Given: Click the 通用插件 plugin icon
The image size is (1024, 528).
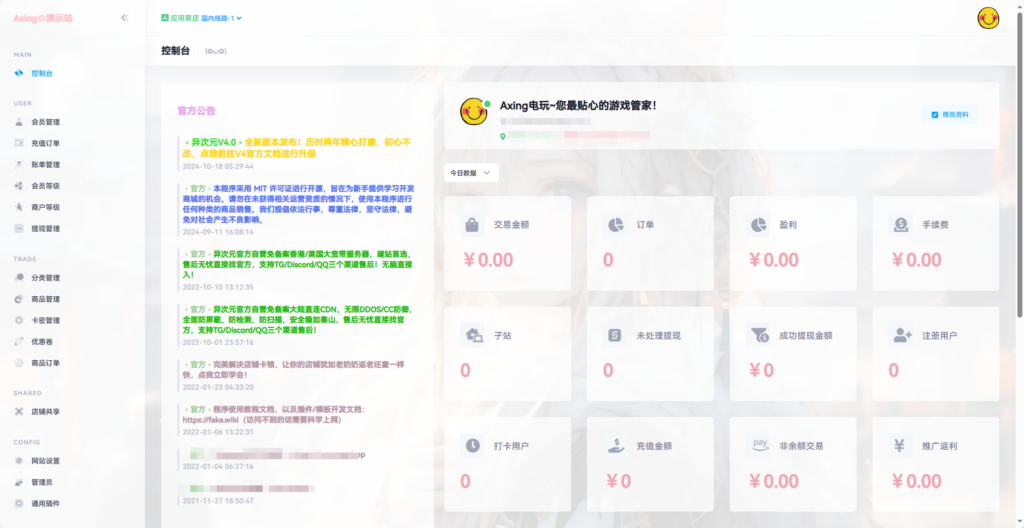Looking at the screenshot, I should (x=19, y=503).
